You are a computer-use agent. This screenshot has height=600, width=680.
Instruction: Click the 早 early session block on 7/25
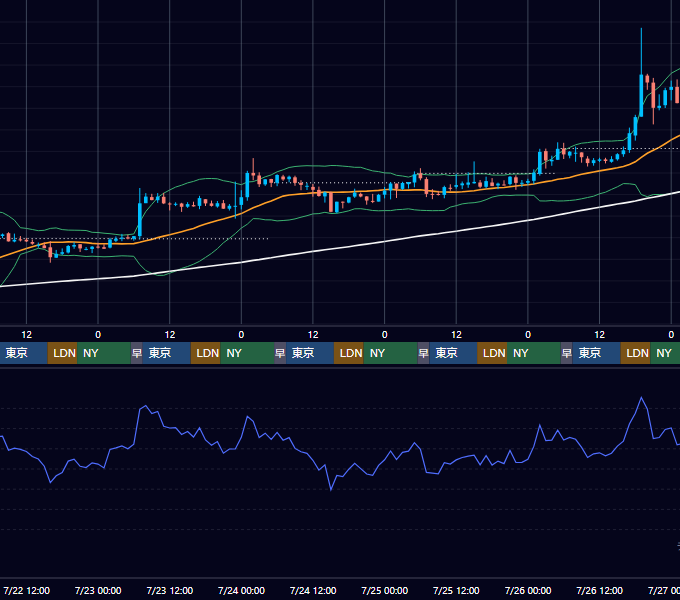[423, 353]
